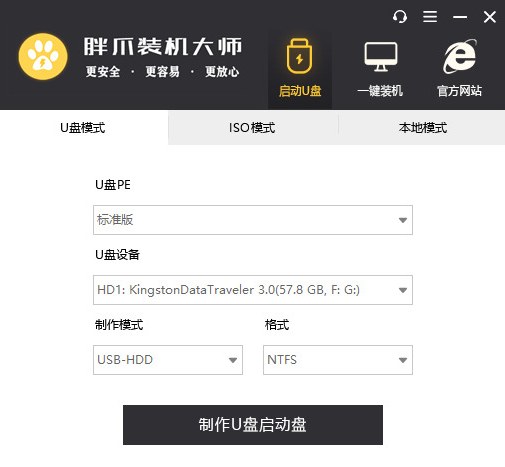The width and height of the screenshot is (505, 467).
Task: Expand the U盘PE 标准版 dropdown
Action: click(x=253, y=220)
